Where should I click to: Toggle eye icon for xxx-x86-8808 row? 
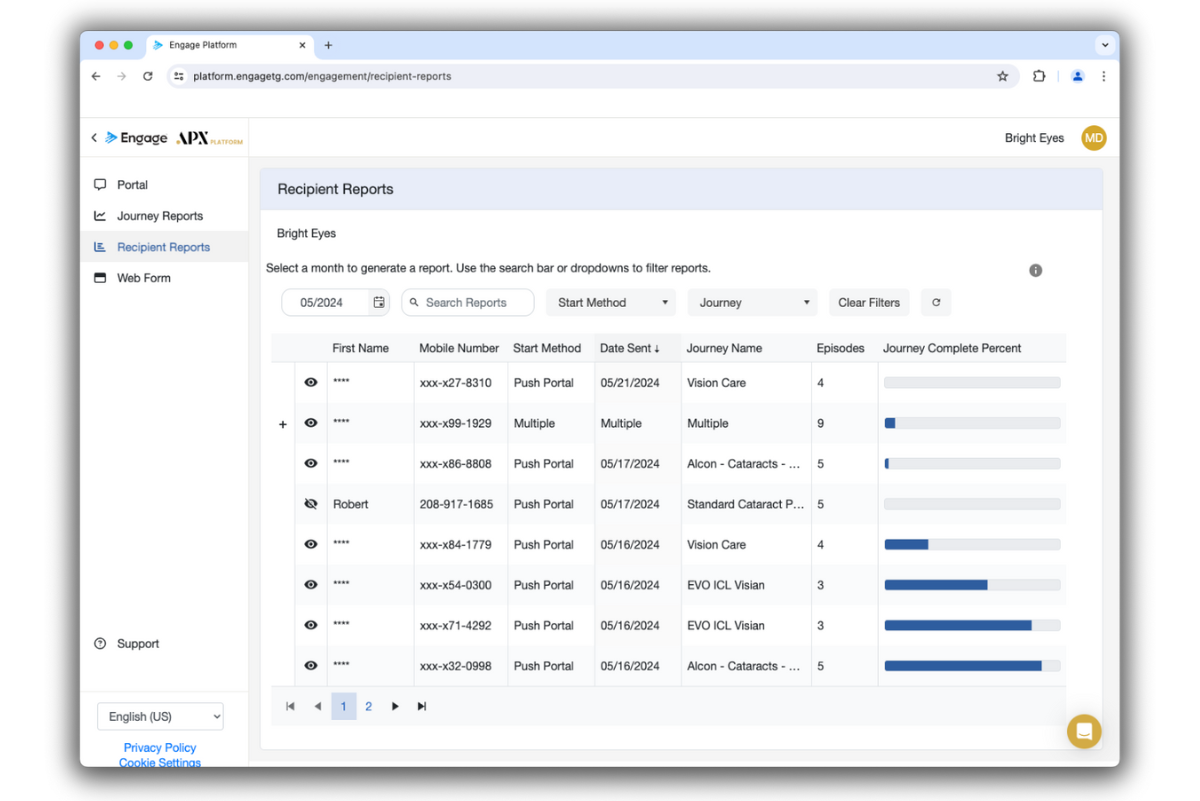click(311, 463)
